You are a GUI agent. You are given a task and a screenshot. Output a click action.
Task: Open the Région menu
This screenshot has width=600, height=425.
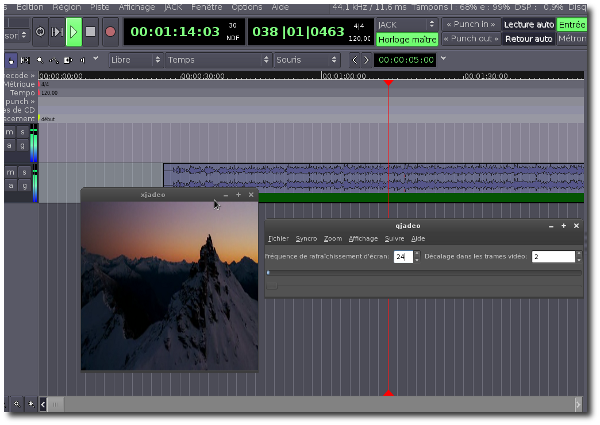pyautogui.click(x=65, y=7)
